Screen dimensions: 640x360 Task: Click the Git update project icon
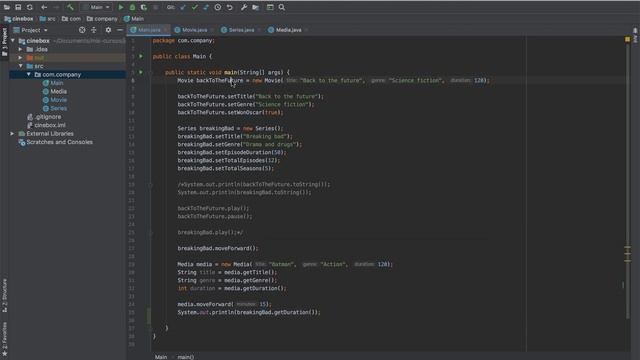pyautogui.click(x=183, y=7)
